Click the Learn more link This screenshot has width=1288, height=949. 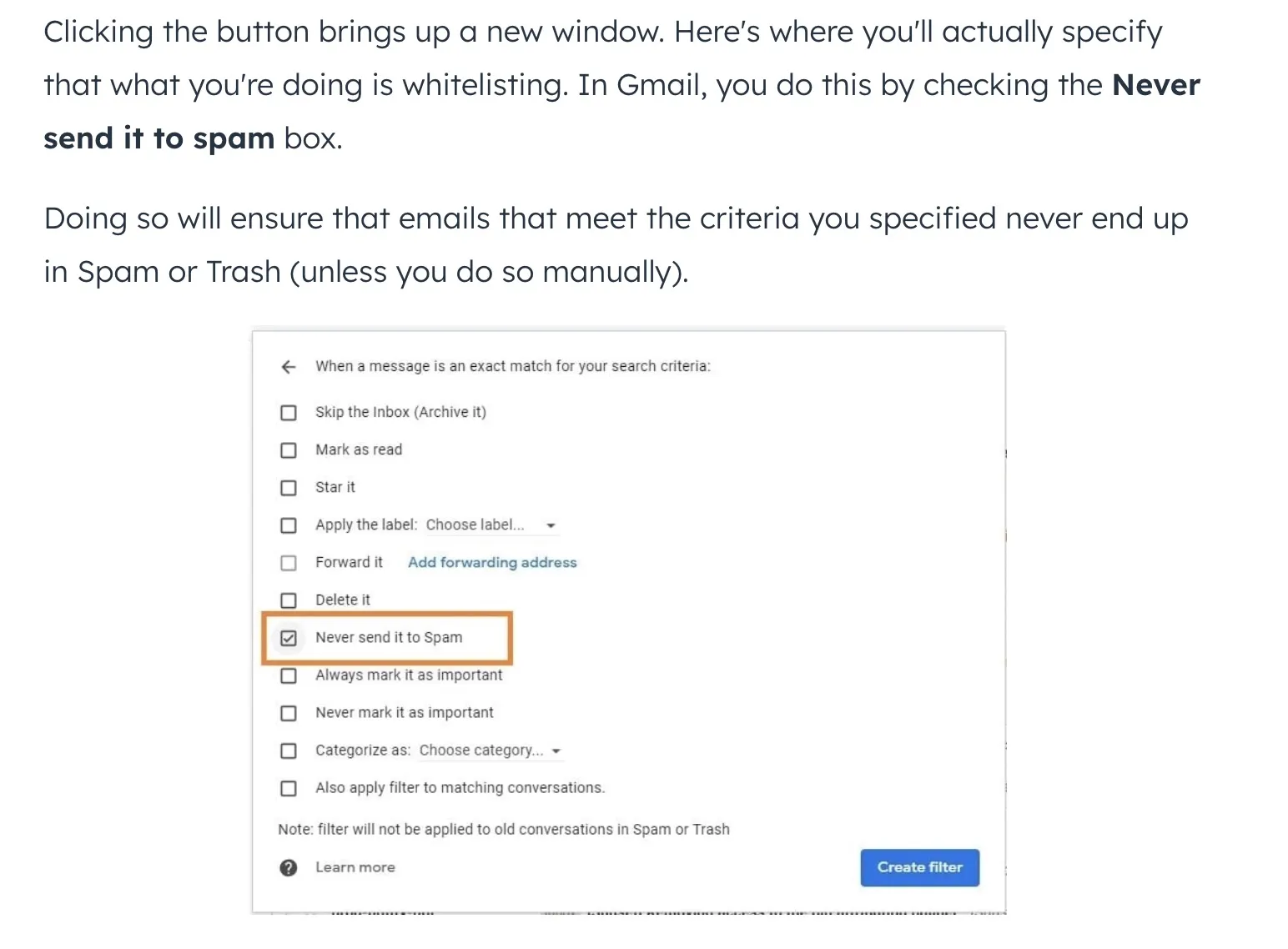pyautogui.click(x=355, y=867)
